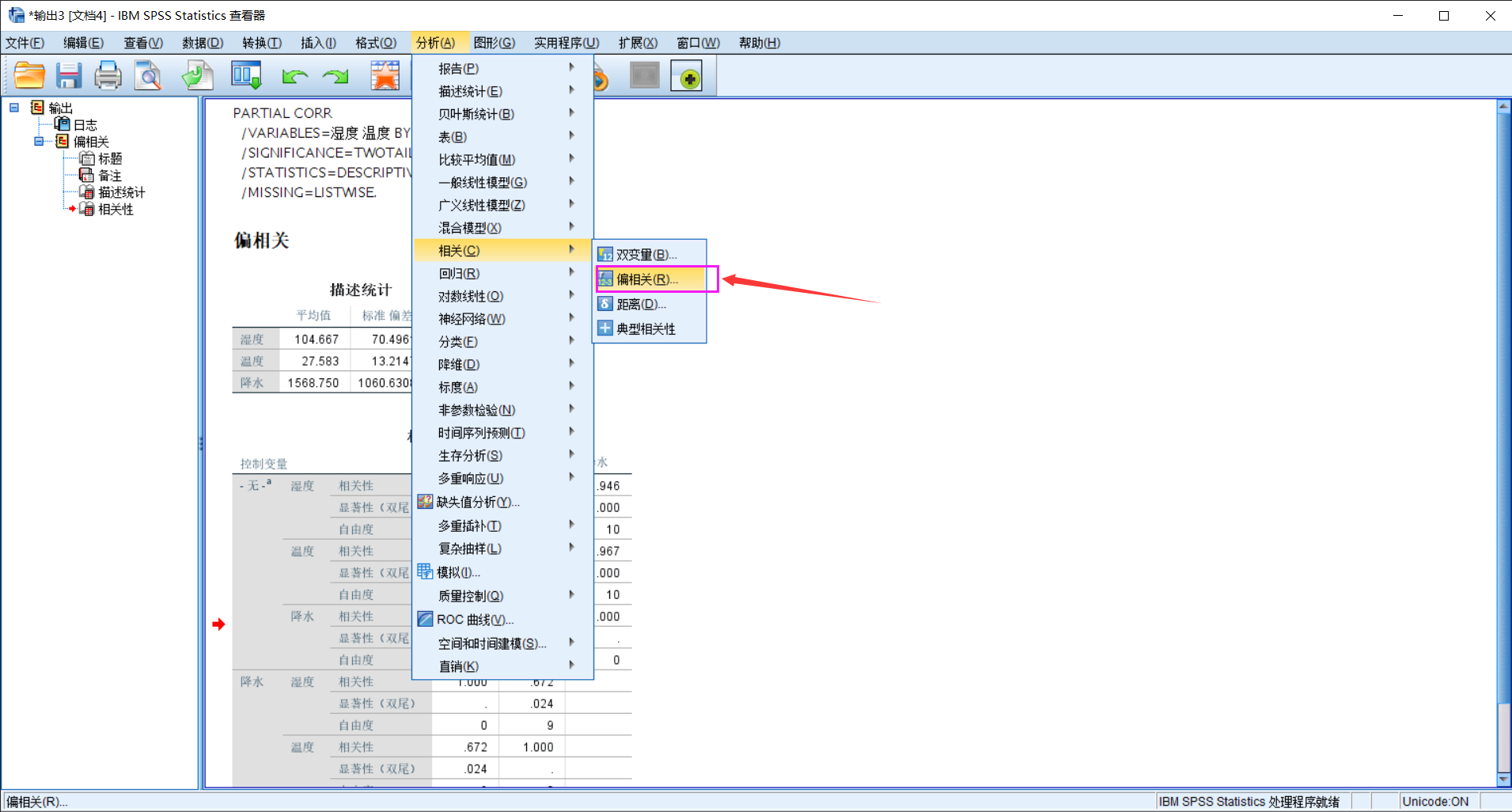Open the 窗口 menu
The height and width of the screenshot is (812, 1512).
point(698,43)
